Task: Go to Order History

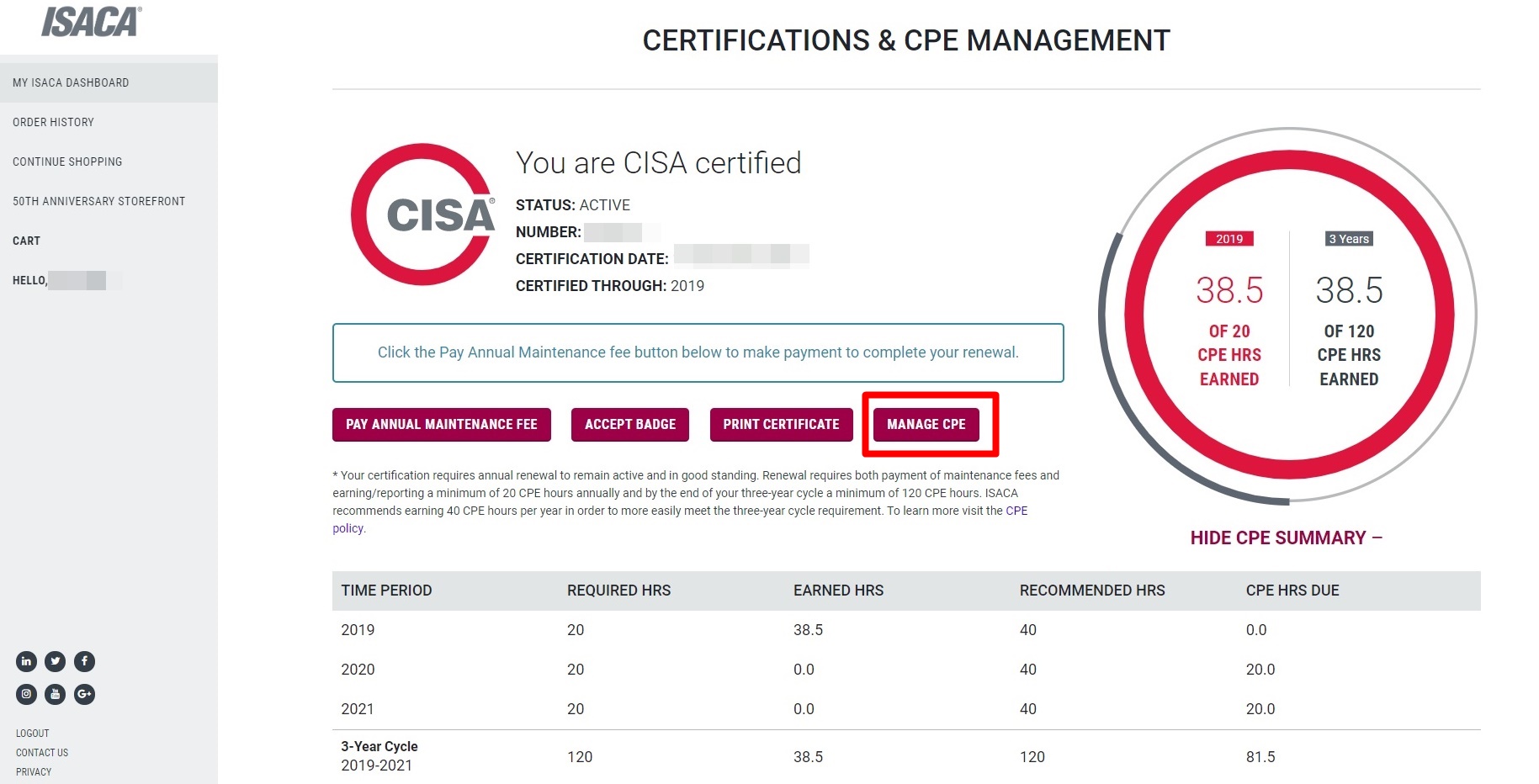Action: (53, 122)
